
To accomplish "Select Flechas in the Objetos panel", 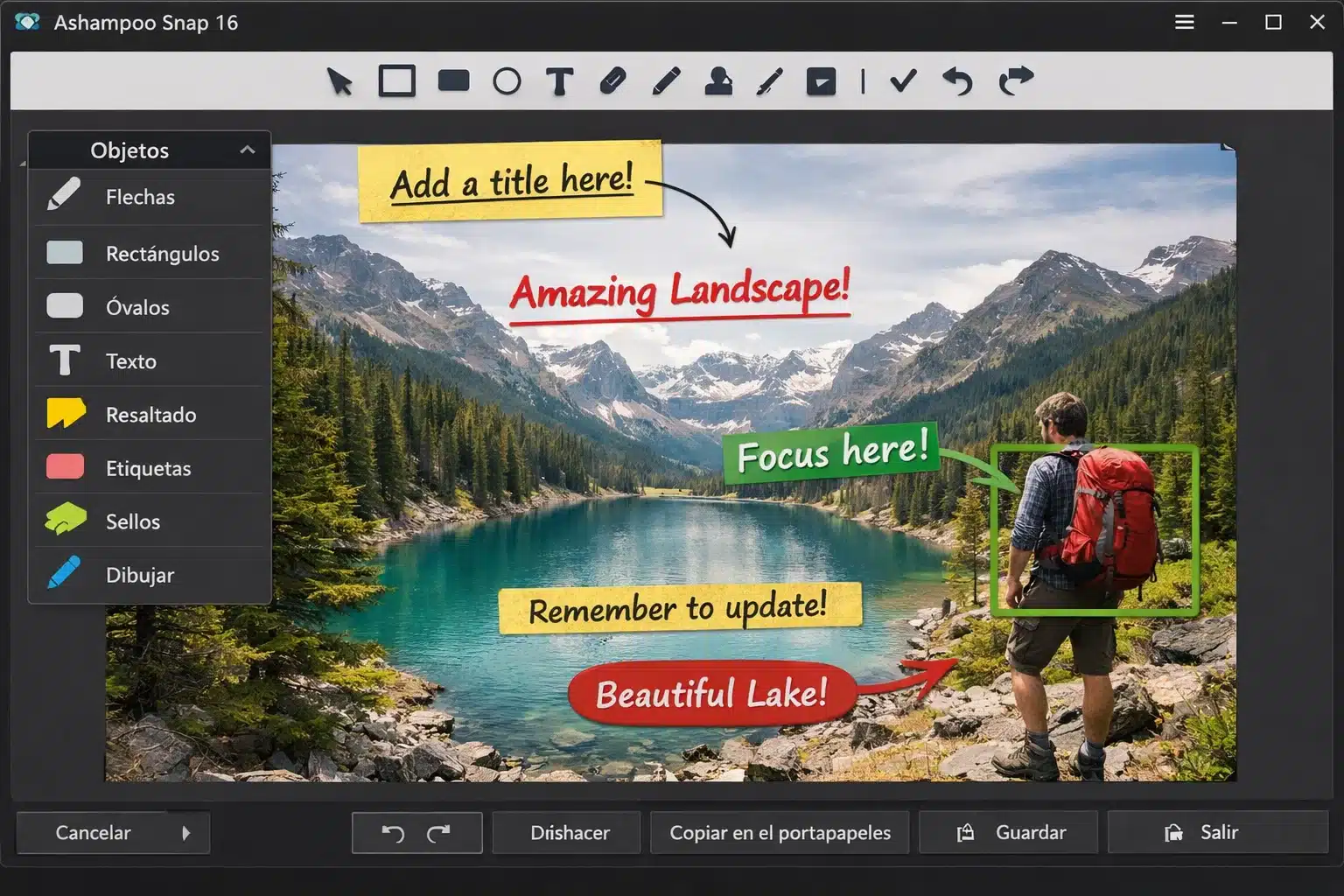I will pyautogui.click(x=140, y=197).
